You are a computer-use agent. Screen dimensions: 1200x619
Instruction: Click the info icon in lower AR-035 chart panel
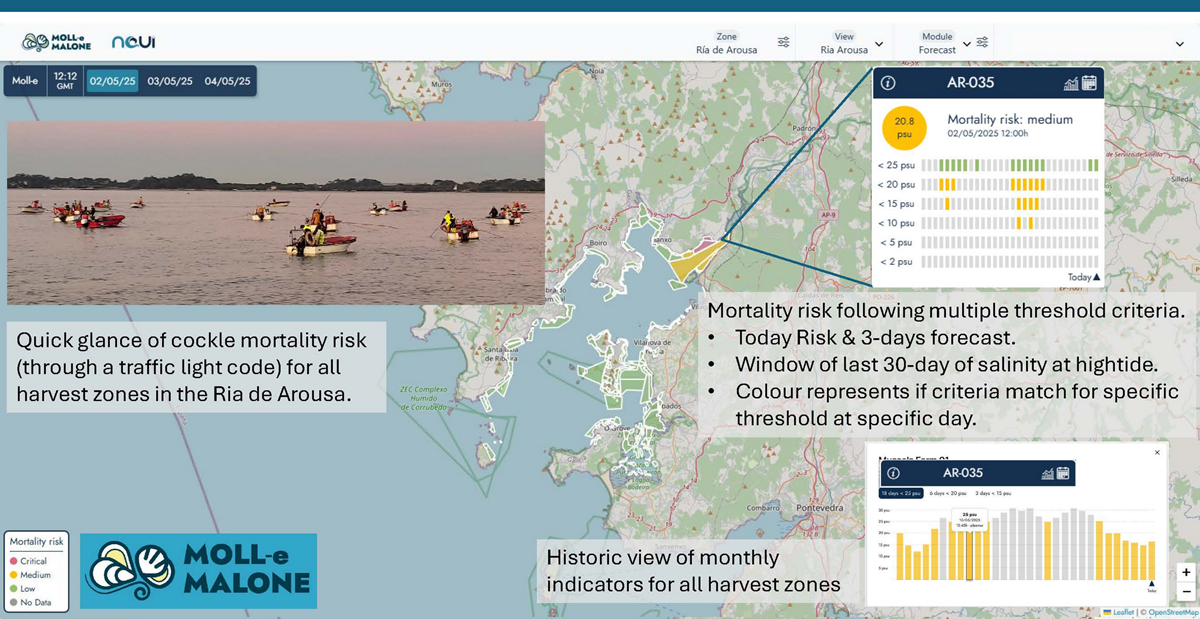click(x=893, y=473)
